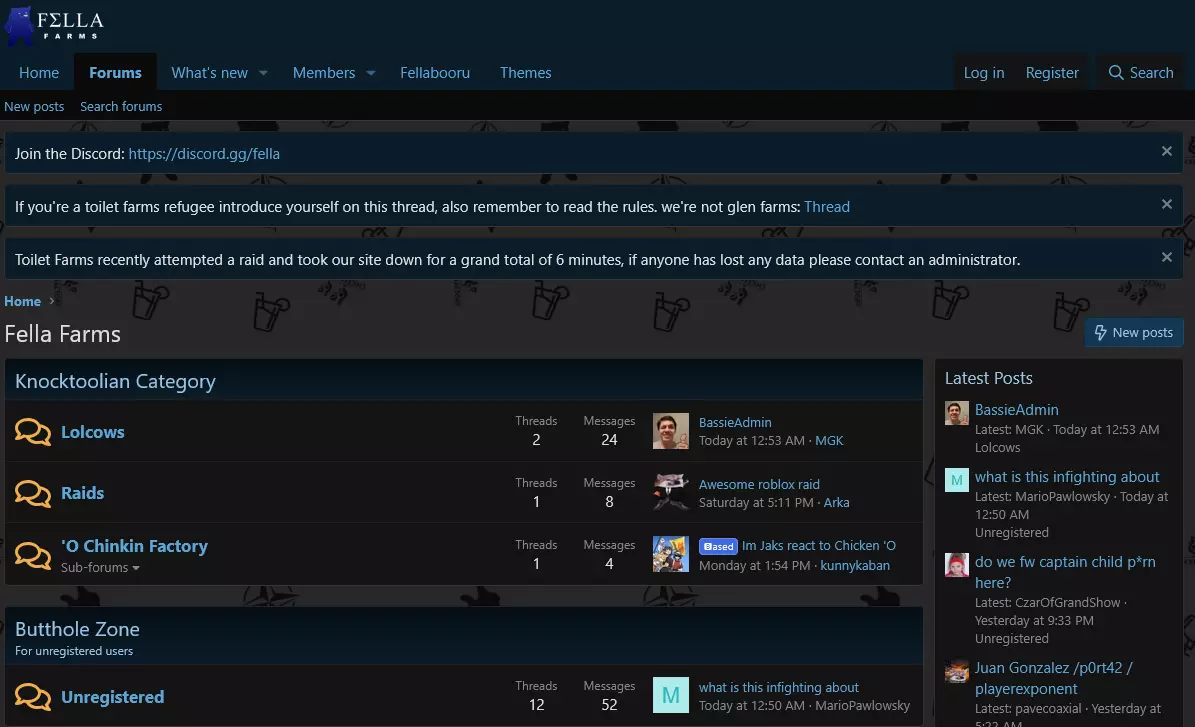Open BassieAdmin in Latest Posts
The height and width of the screenshot is (727, 1195).
(x=1016, y=410)
